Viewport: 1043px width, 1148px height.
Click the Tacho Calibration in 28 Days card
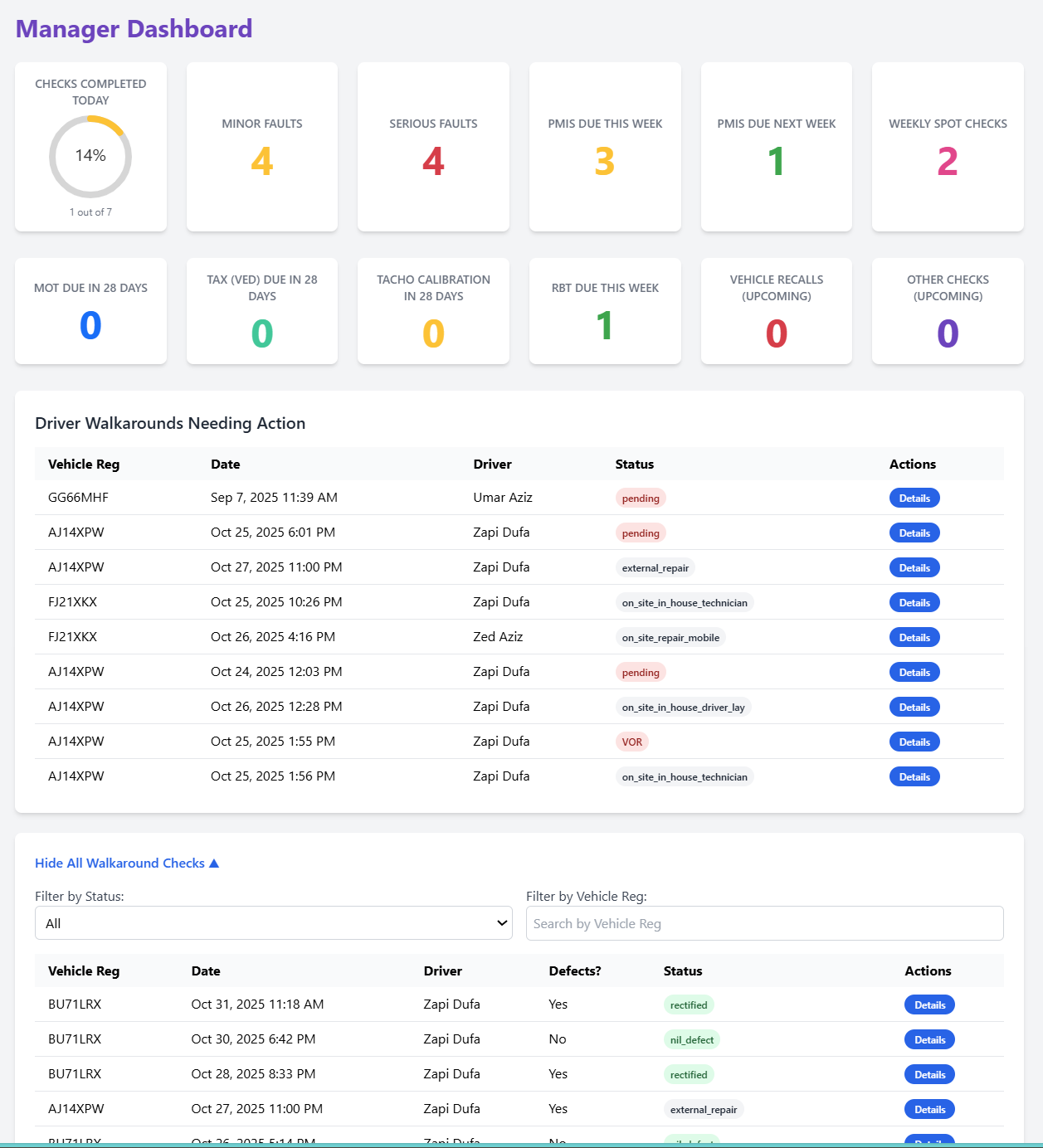433,311
